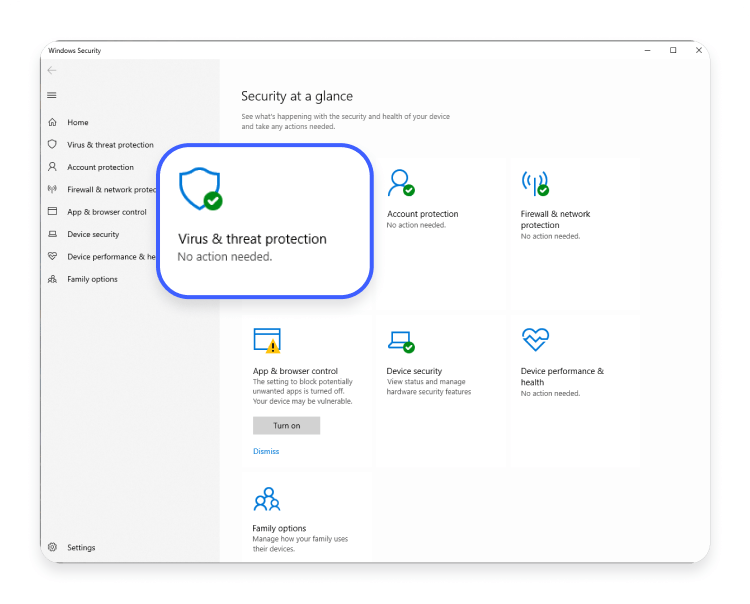This screenshot has height=604, width=750.
Task: Click the Firewall & network tile antenna icon
Action: [x=535, y=183]
